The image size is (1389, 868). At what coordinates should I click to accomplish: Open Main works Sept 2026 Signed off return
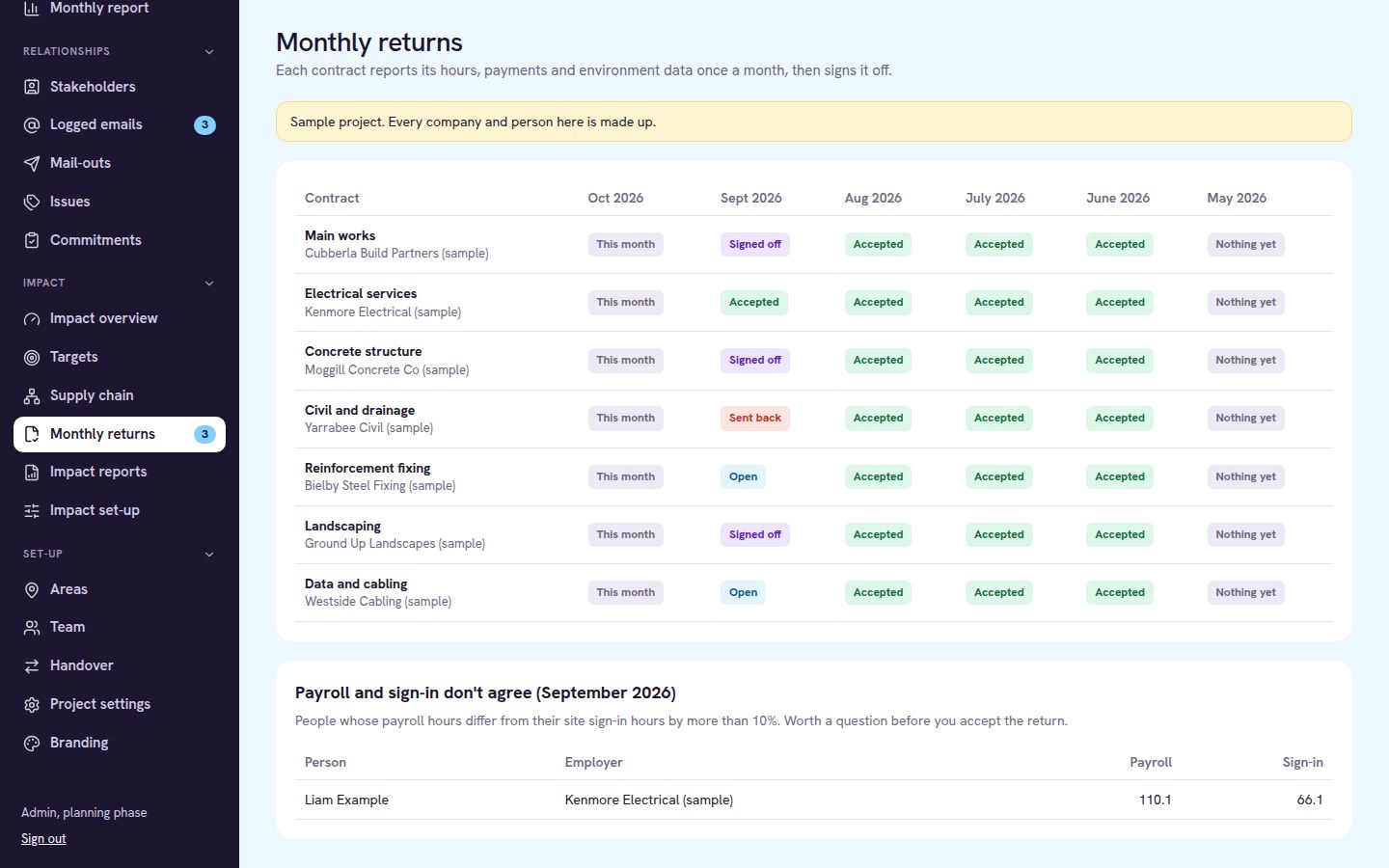[755, 245]
